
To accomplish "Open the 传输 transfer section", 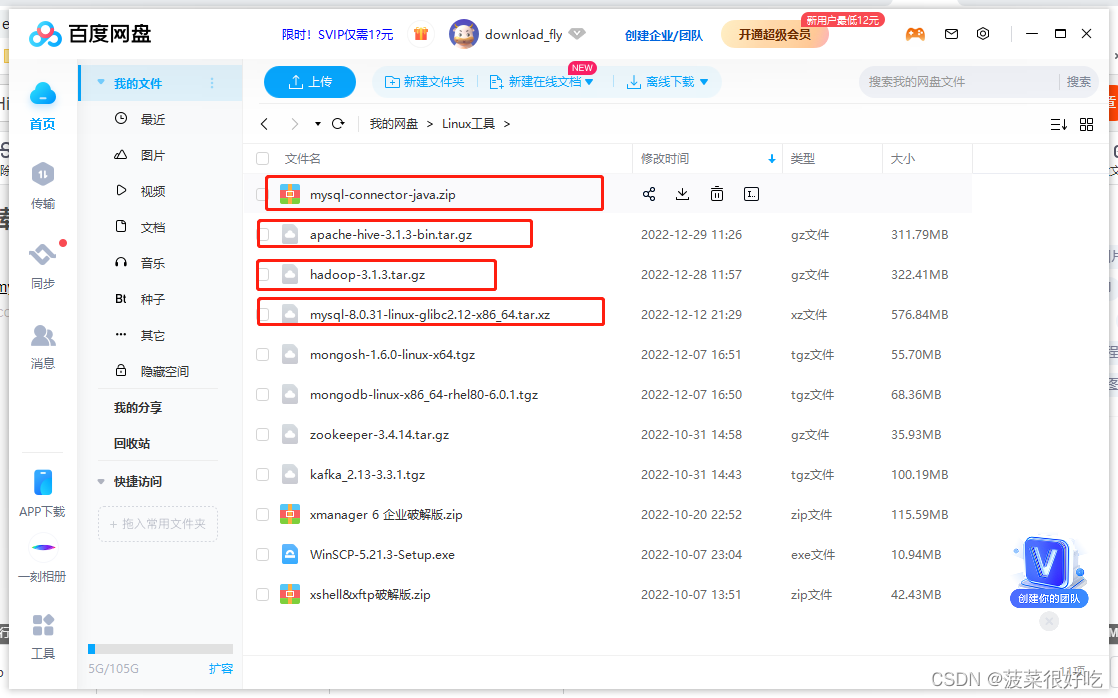I will click(x=43, y=185).
